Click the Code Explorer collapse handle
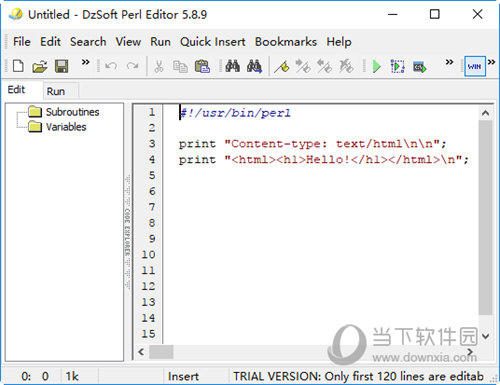 pos(128,232)
